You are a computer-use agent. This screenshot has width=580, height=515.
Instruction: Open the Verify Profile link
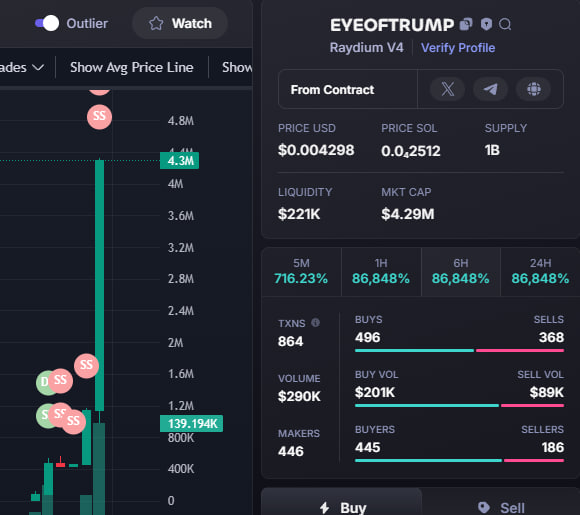click(458, 48)
